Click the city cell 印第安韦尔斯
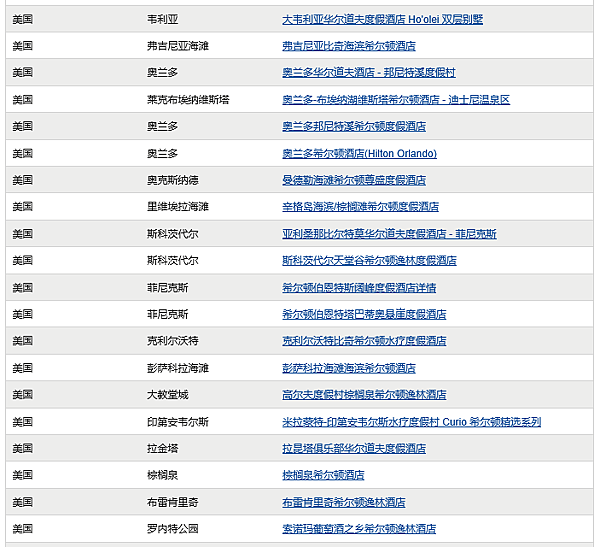 tap(178, 422)
